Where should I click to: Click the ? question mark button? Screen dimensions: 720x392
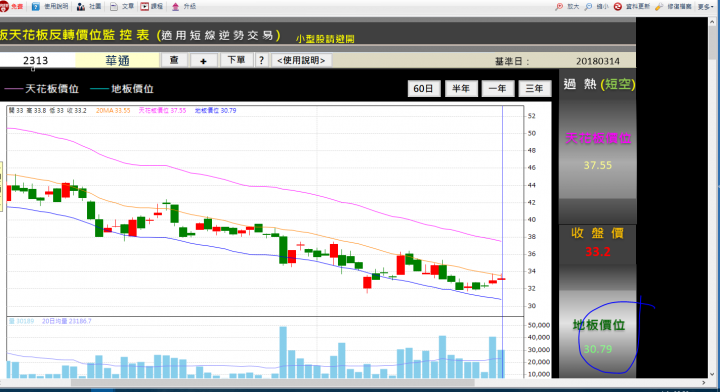pyautogui.click(x=261, y=60)
